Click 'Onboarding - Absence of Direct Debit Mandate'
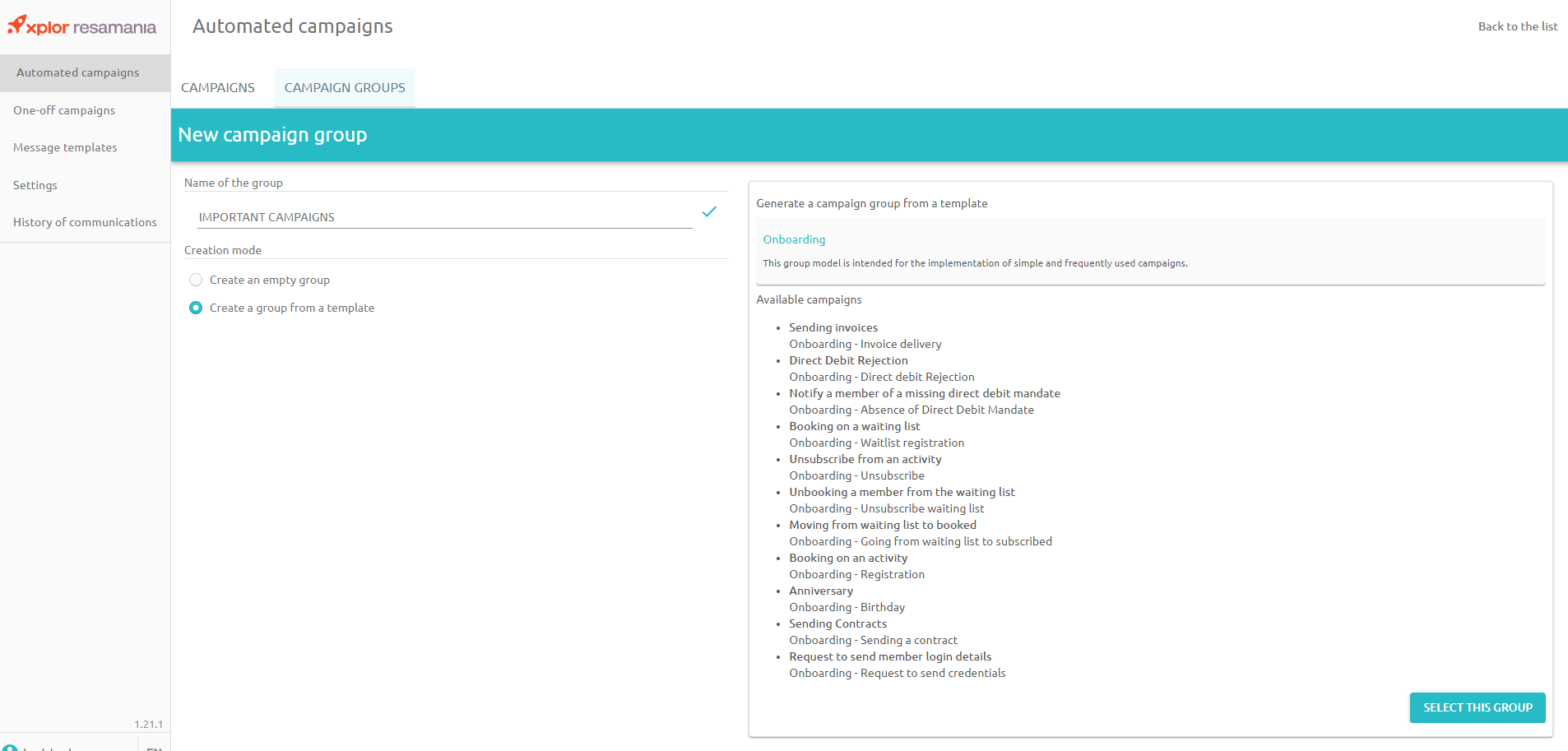The height and width of the screenshot is (751, 1568). [x=912, y=410]
